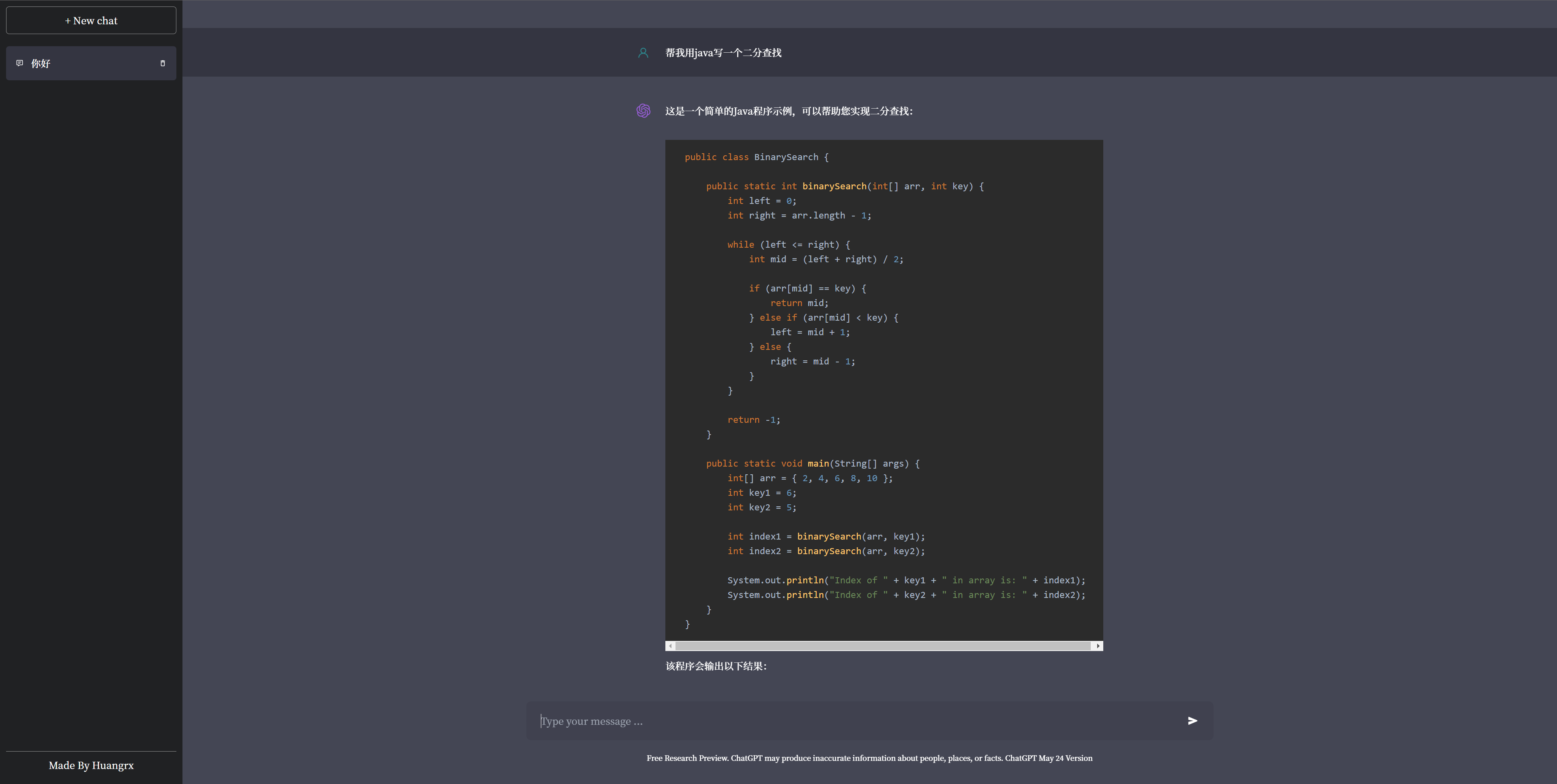Screen dimensions: 1557x784
Task: Click the code line 'int left = 0;'
Action: [761, 201]
